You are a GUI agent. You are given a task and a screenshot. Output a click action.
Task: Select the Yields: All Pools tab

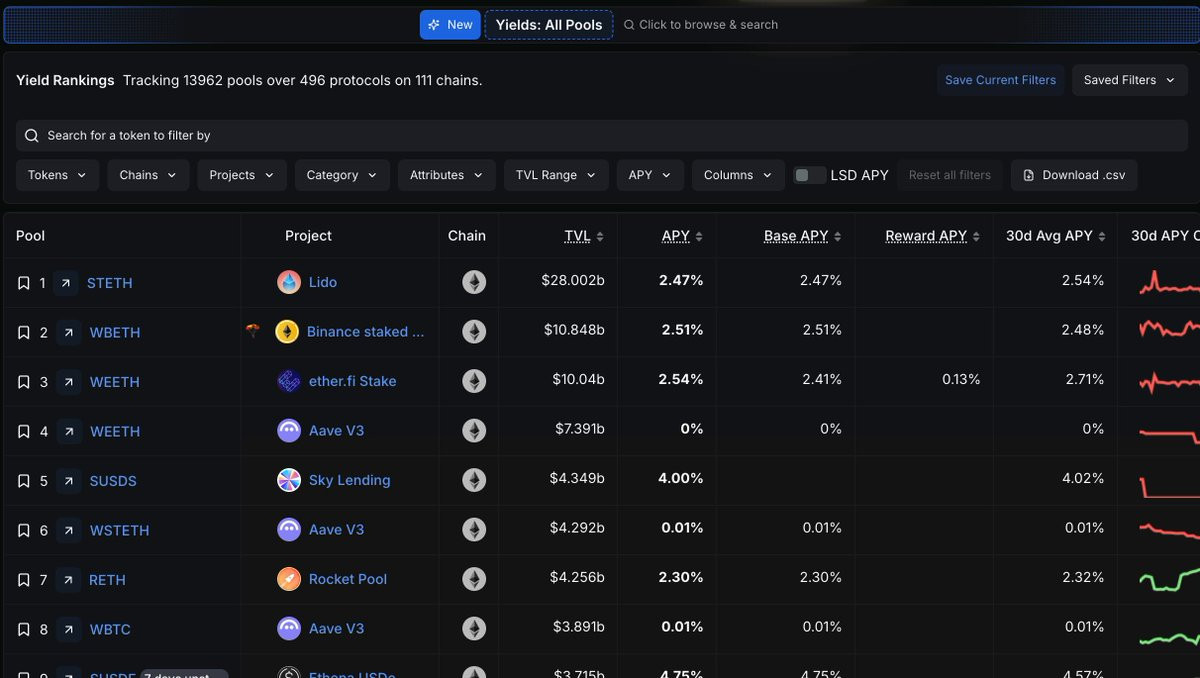549,25
